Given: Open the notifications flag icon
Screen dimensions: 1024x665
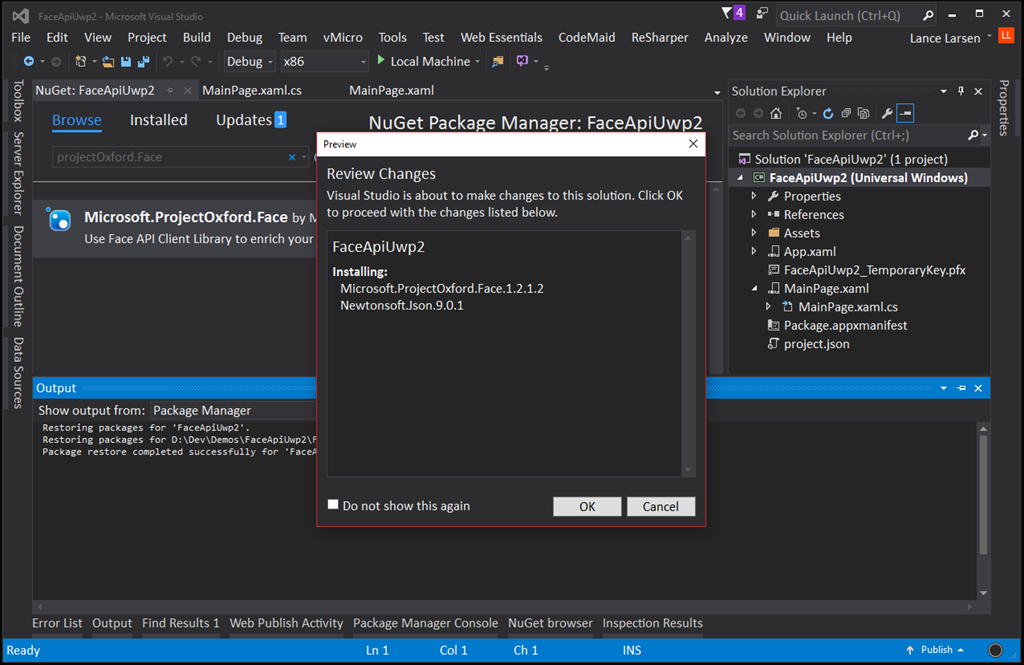Looking at the screenshot, I should pos(727,13).
